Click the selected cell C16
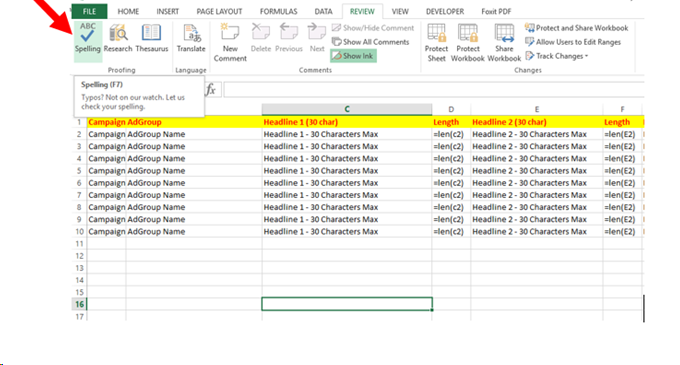This screenshot has height=365, width=680. pos(347,304)
